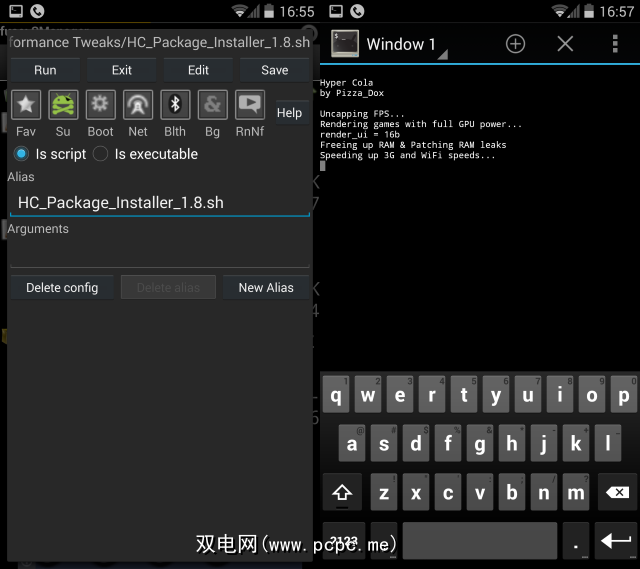Create a New Alias

coord(266,287)
